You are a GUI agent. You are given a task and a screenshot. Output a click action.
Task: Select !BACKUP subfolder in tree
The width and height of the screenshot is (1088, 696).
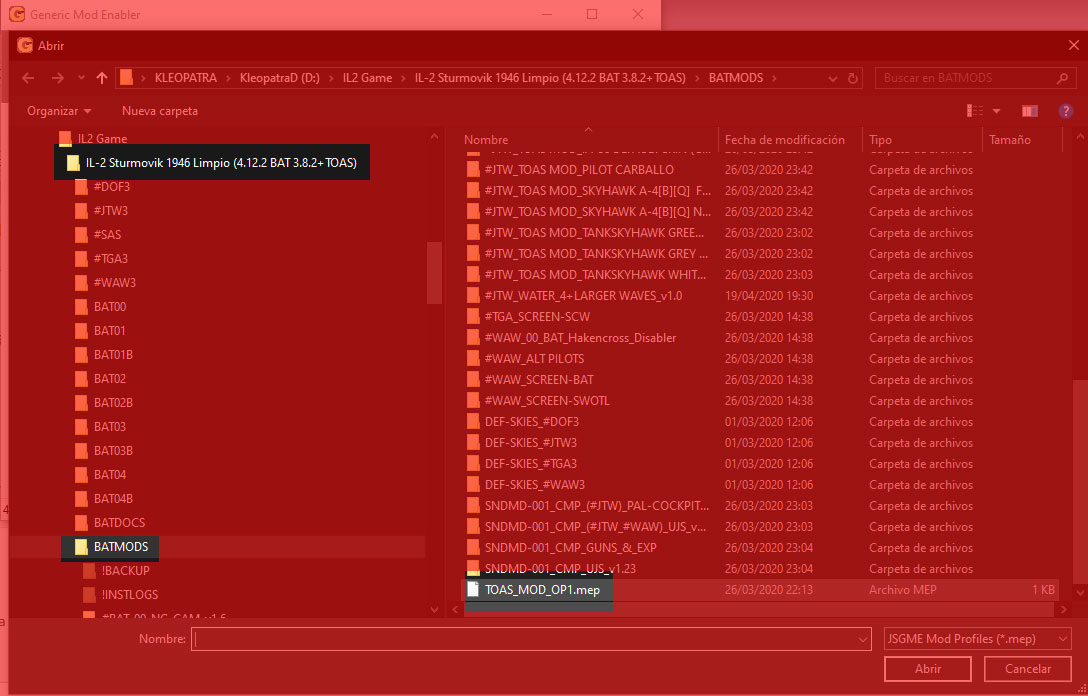click(125, 571)
